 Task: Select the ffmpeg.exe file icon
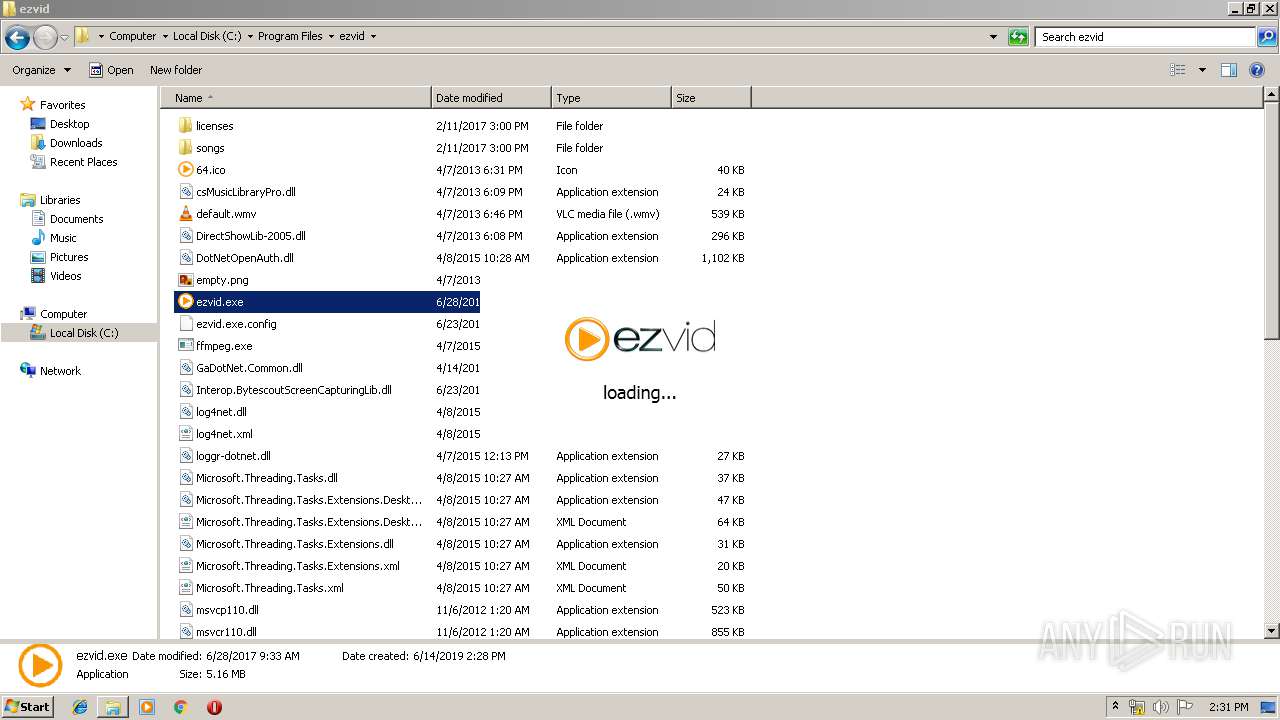pyautogui.click(x=186, y=346)
